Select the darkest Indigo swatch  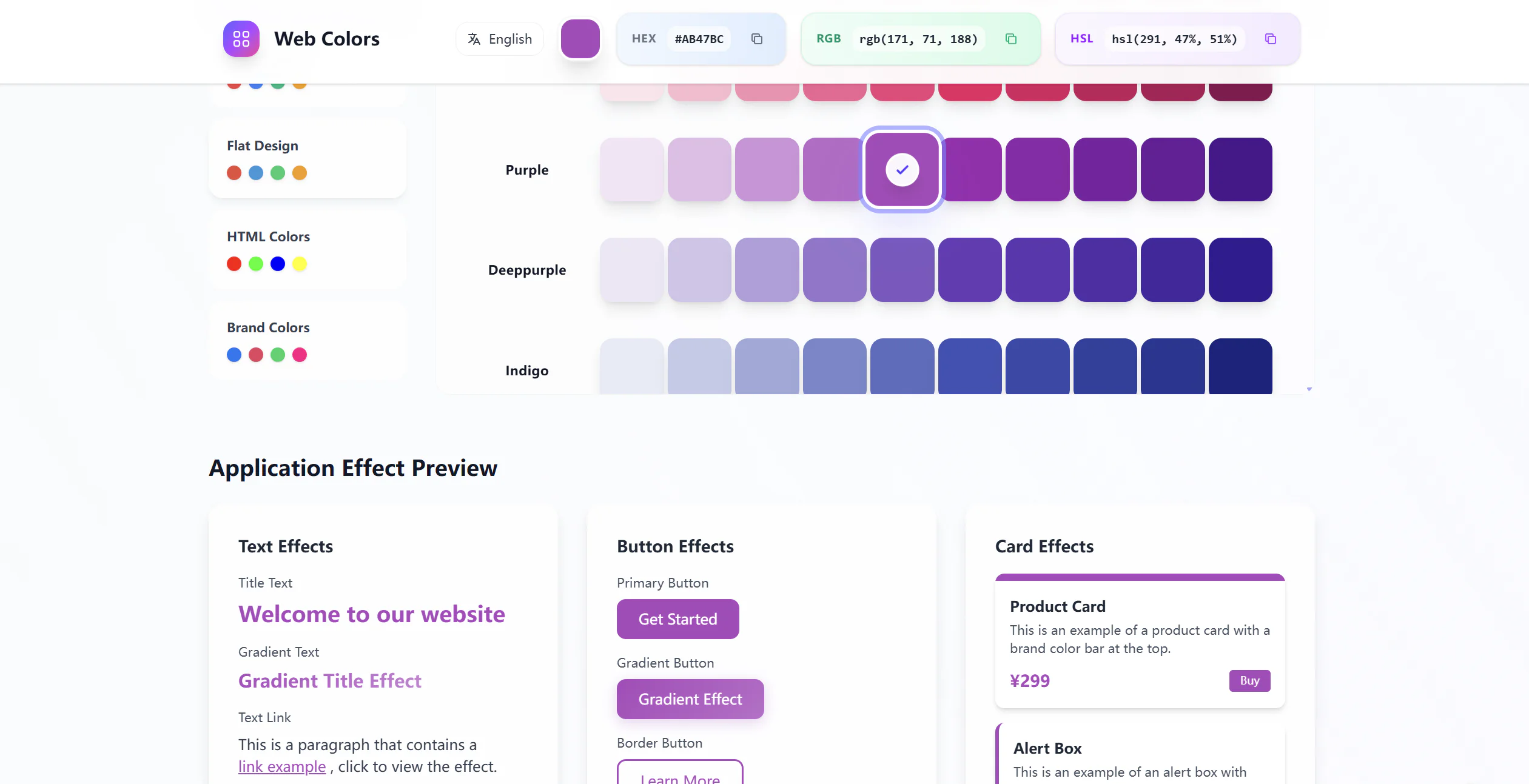[x=1240, y=367]
